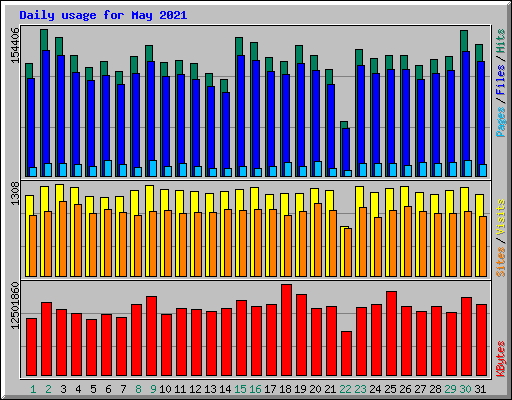Select the blue Files bar for day 30
Screen dimensions: 512x400
pyautogui.click(x=466, y=107)
